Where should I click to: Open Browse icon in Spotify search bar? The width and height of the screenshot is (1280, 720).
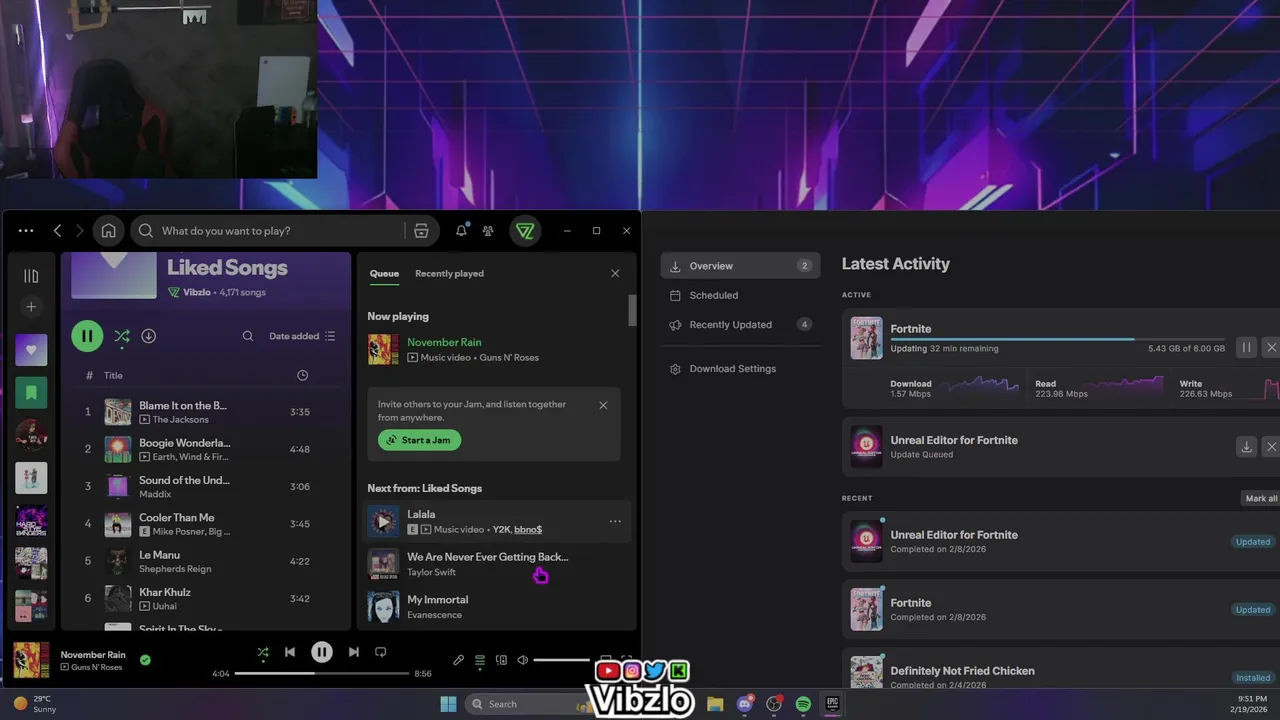[x=421, y=231]
